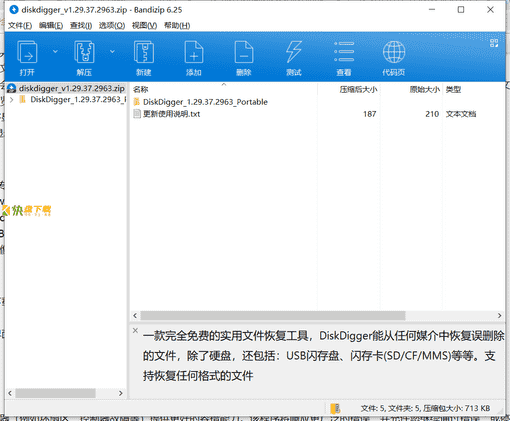Click the zip archive icon in tree root
The height and width of the screenshot is (421, 510).
coord(12,88)
